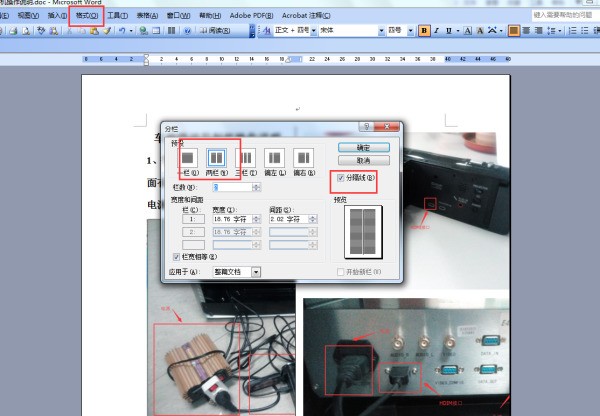Screen dimensions: 600x416
Task: Select the two-column (两栏) preset
Action: pos(216,158)
